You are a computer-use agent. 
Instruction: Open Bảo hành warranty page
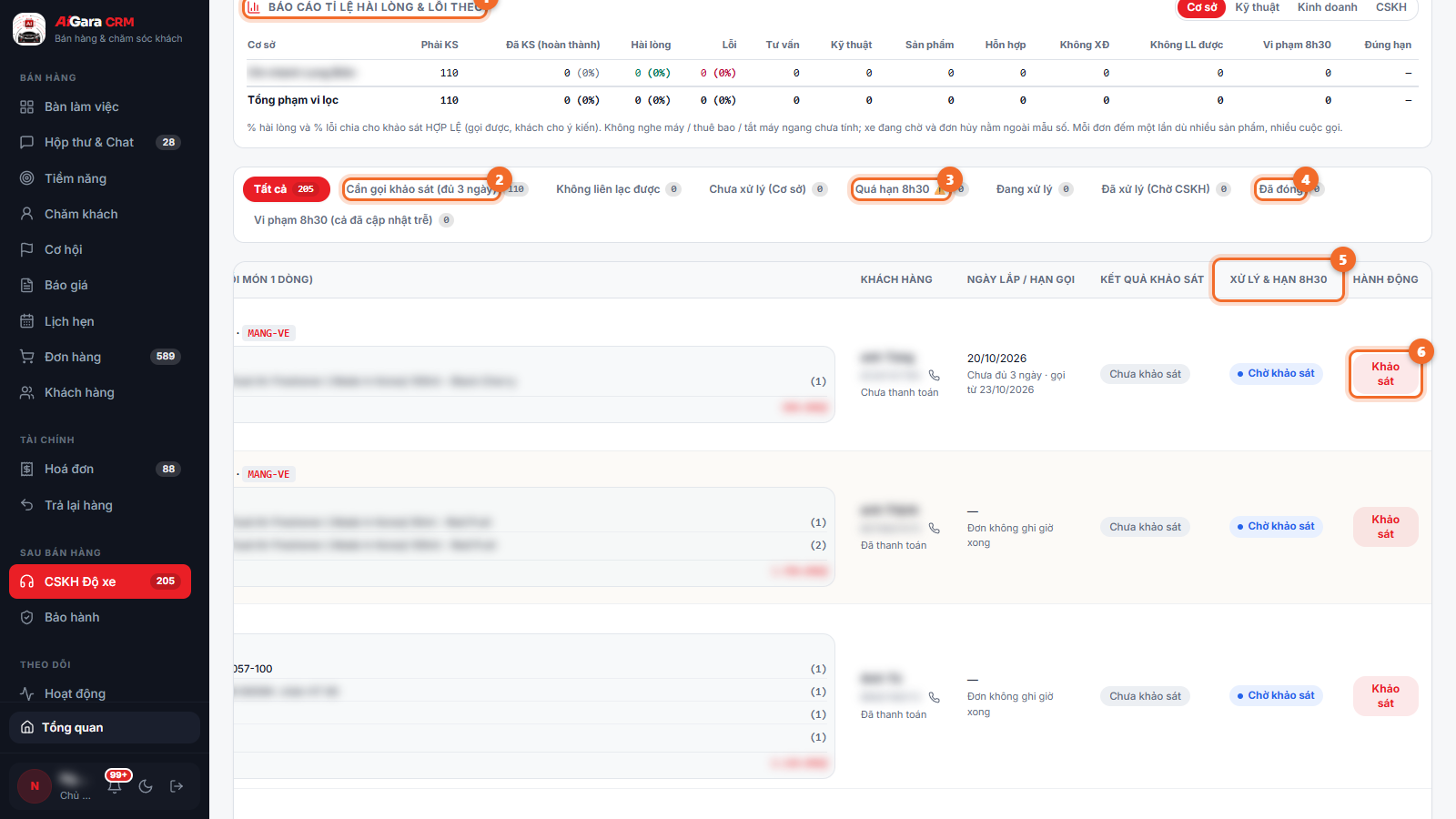[100, 617]
